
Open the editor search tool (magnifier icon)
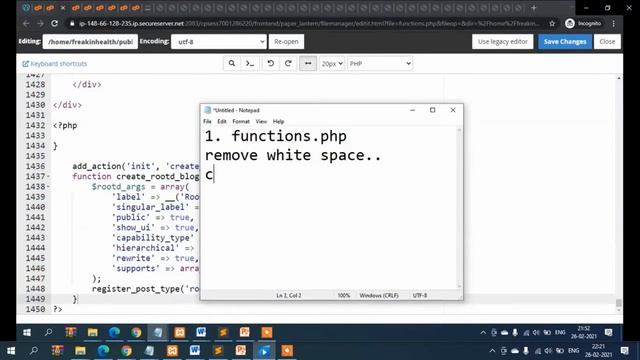pos(231,64)
